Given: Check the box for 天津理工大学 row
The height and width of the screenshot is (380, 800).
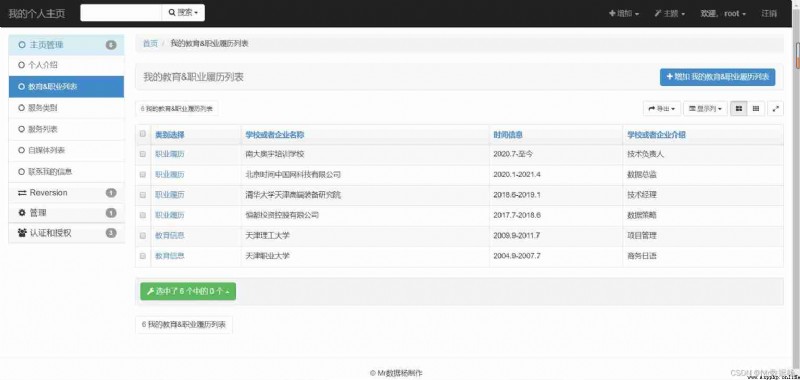Looking at the screenshot, I should click(143, 236).
